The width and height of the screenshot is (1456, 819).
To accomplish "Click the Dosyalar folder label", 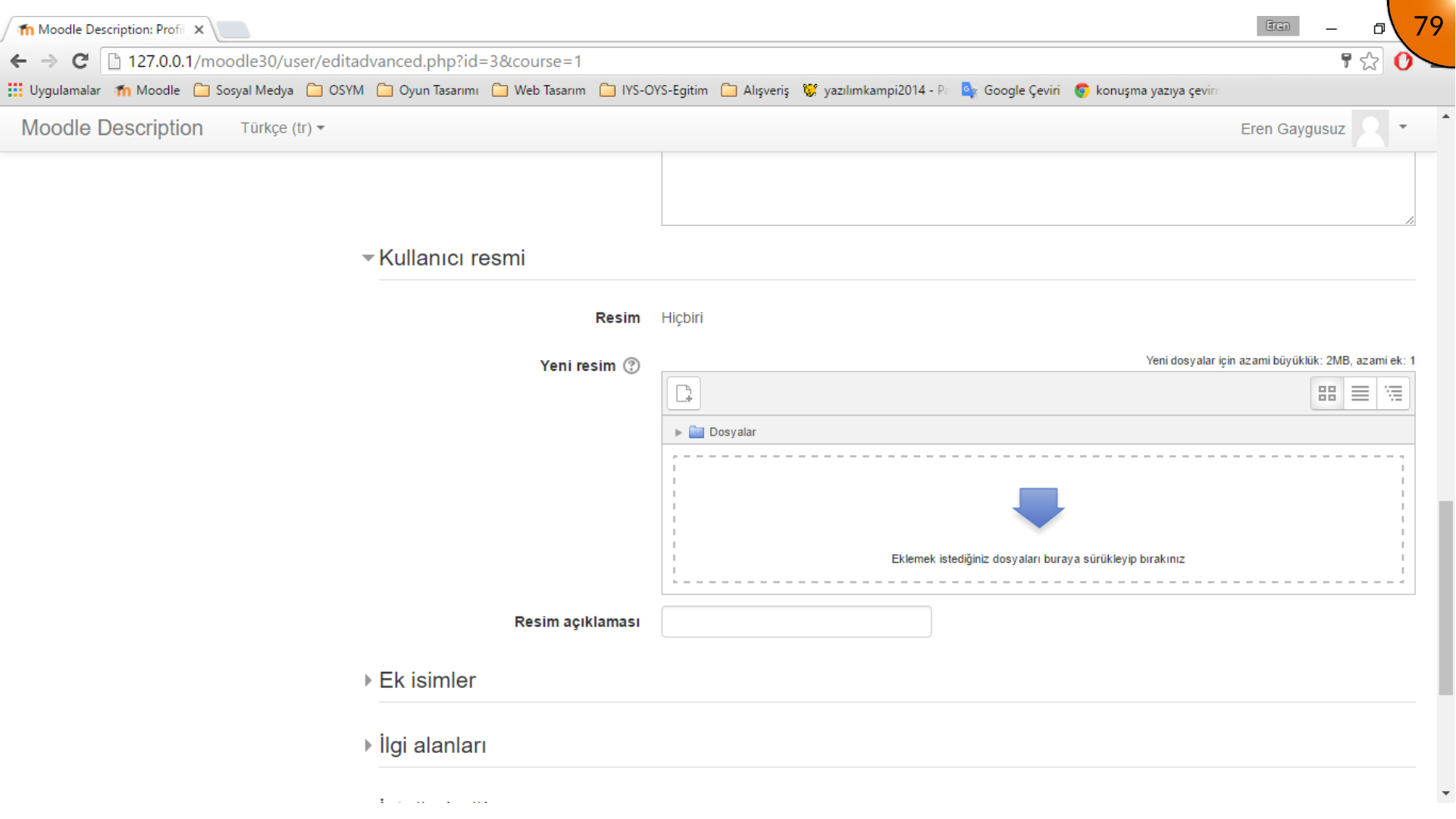I will pos(732,432).
